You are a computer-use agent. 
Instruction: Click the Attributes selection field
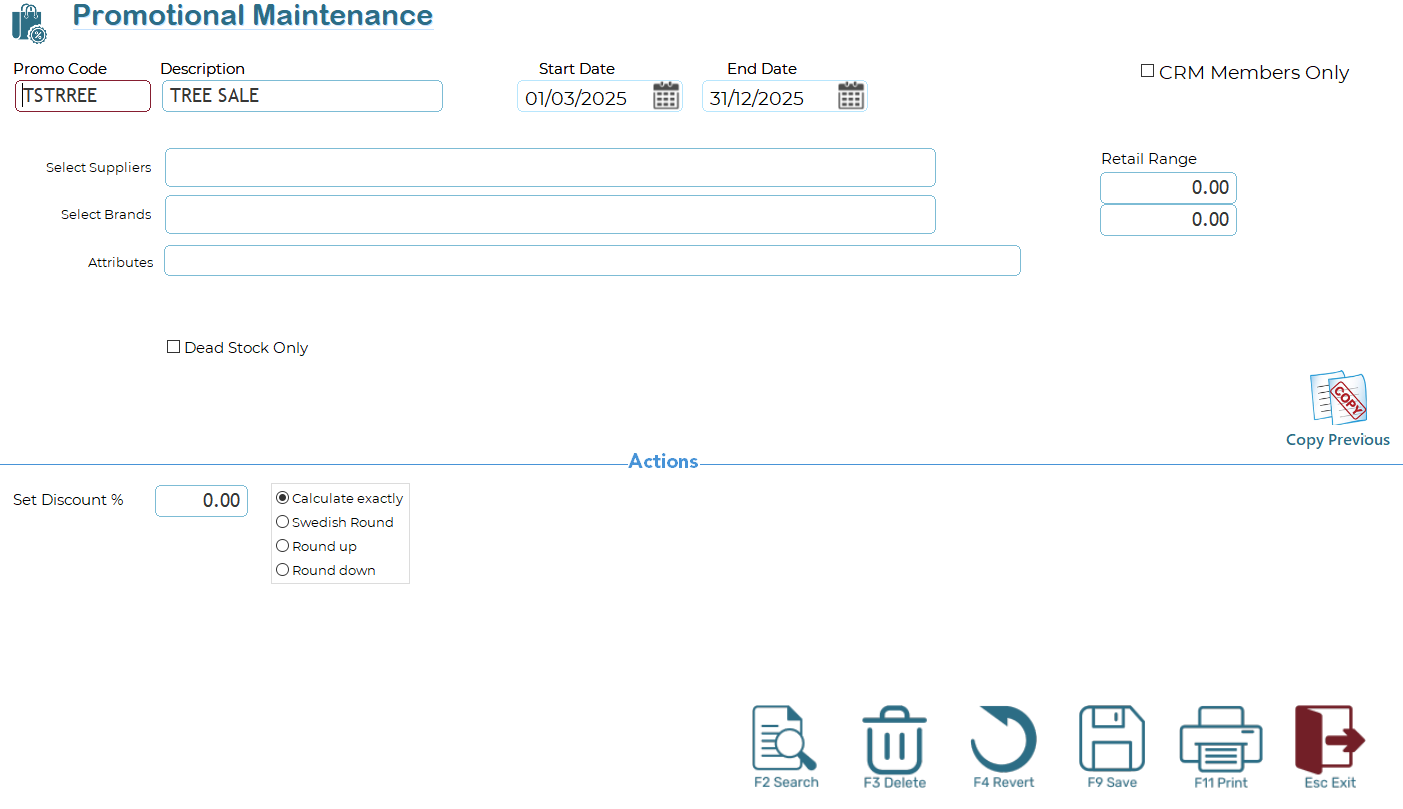pyautogui.click(x=592, y=261)
